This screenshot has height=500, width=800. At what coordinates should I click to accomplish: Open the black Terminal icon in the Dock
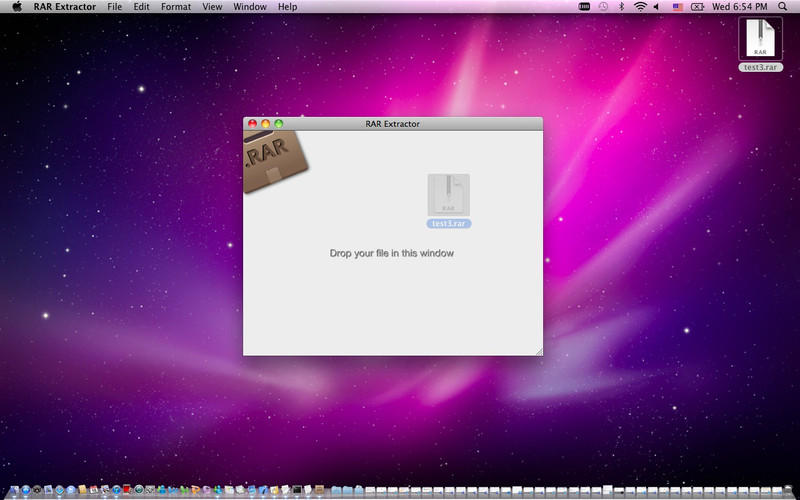coord(297,490)
